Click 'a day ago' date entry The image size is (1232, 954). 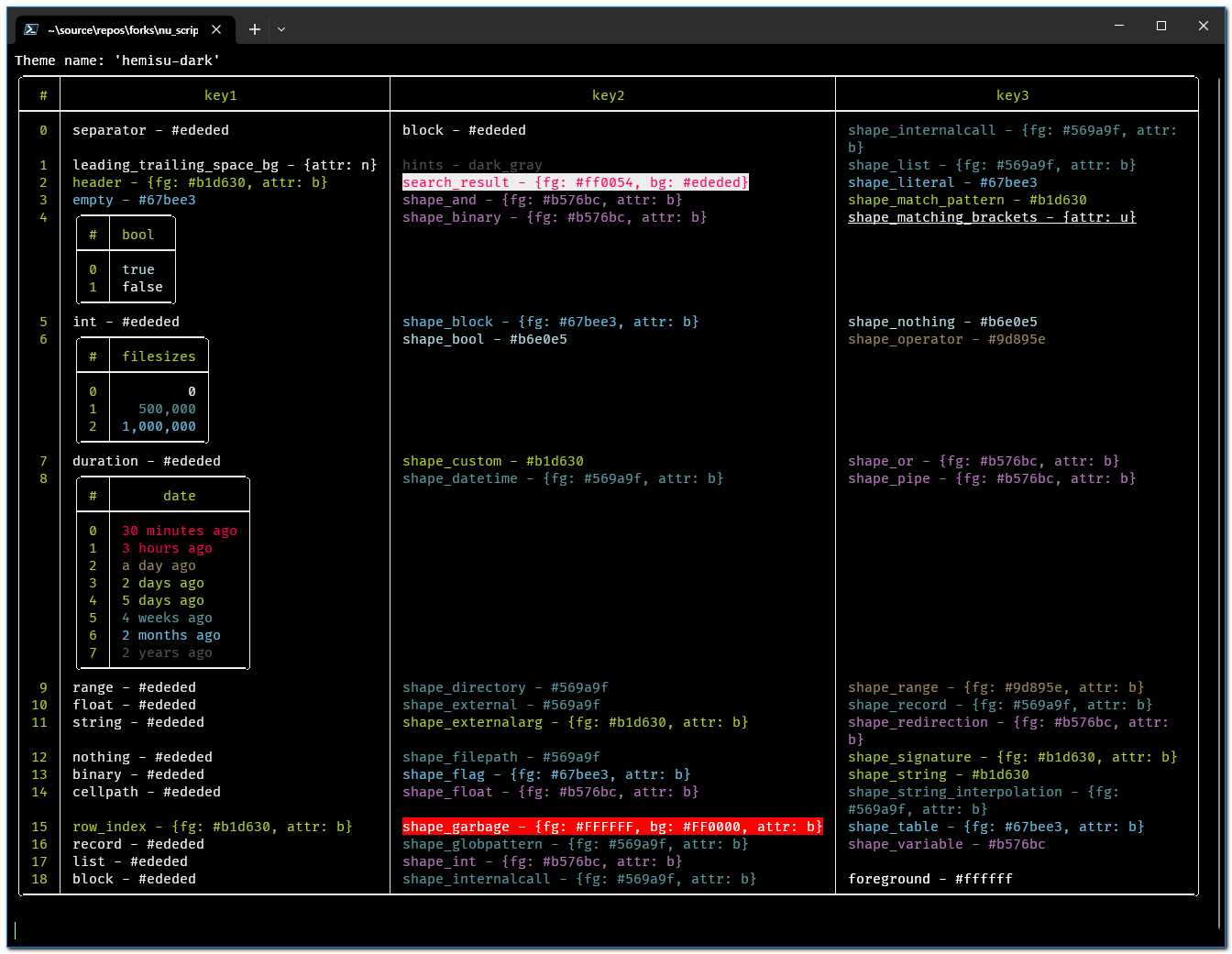click(159, 565)
